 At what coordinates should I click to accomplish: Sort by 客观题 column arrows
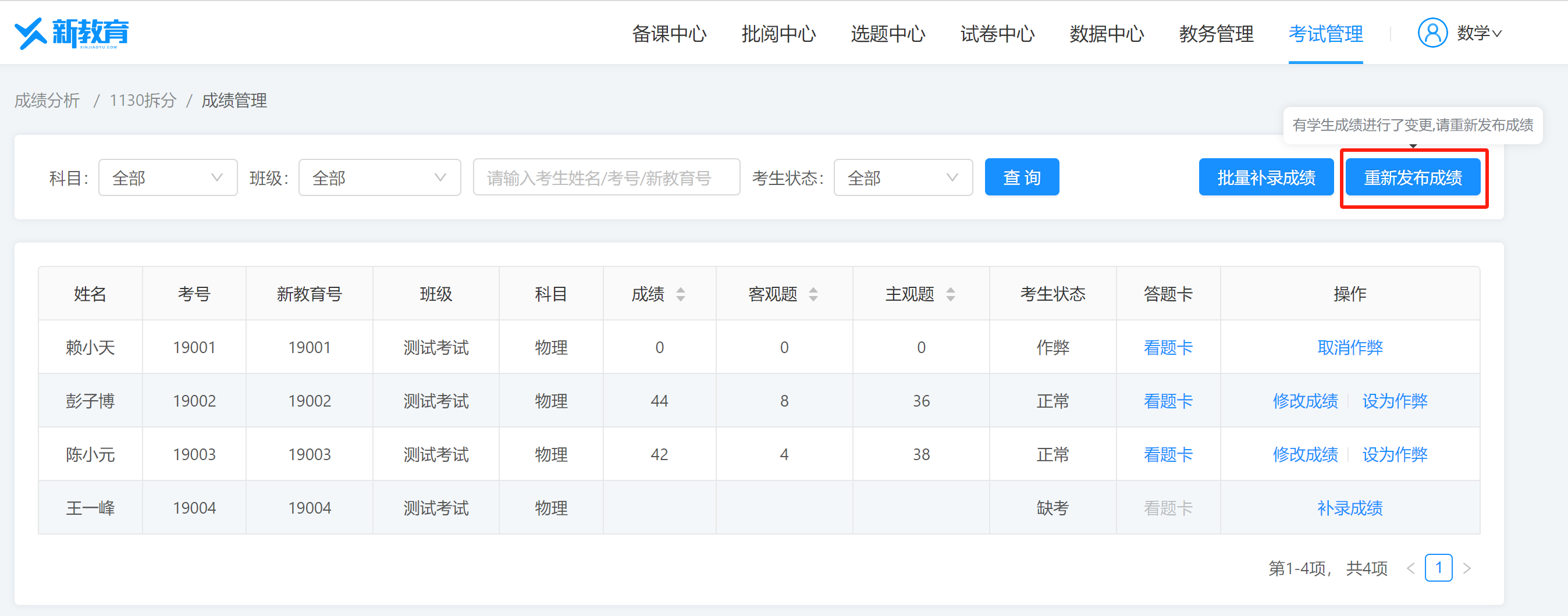click(813, 294)
